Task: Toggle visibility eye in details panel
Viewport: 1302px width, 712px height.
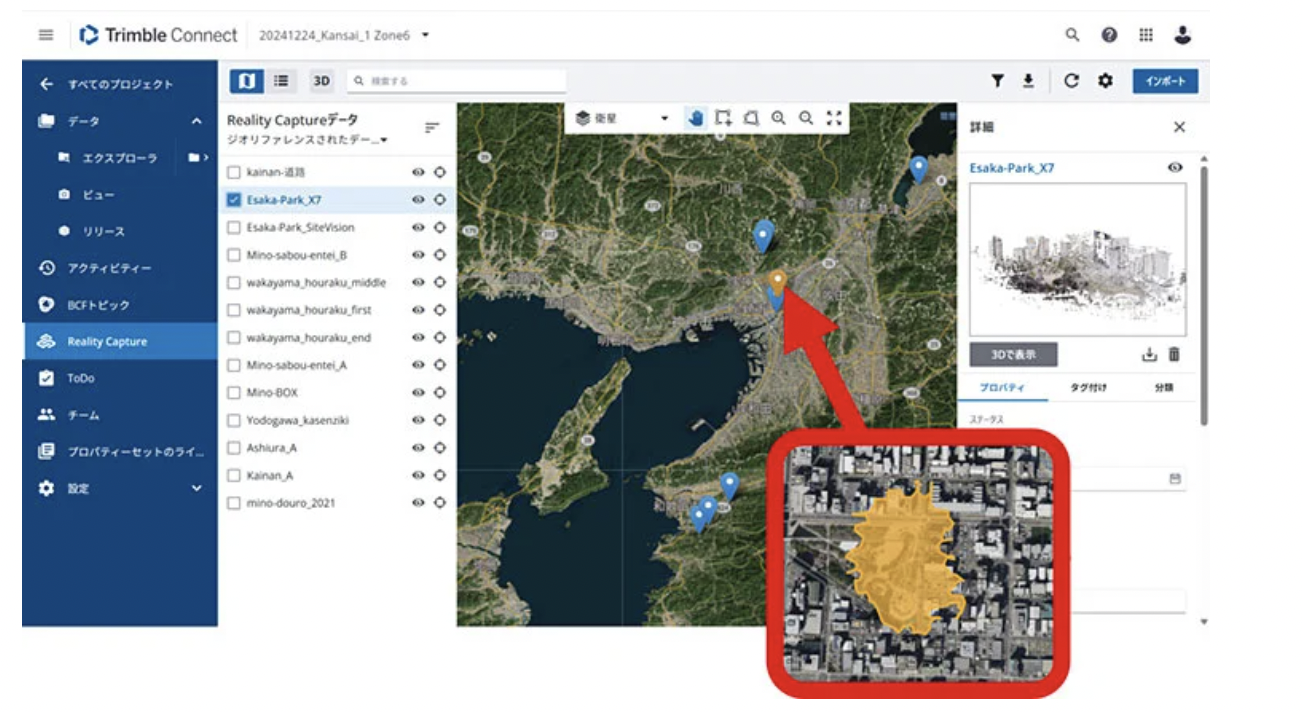Action: pyautogui.click(x=1175, y=168)
